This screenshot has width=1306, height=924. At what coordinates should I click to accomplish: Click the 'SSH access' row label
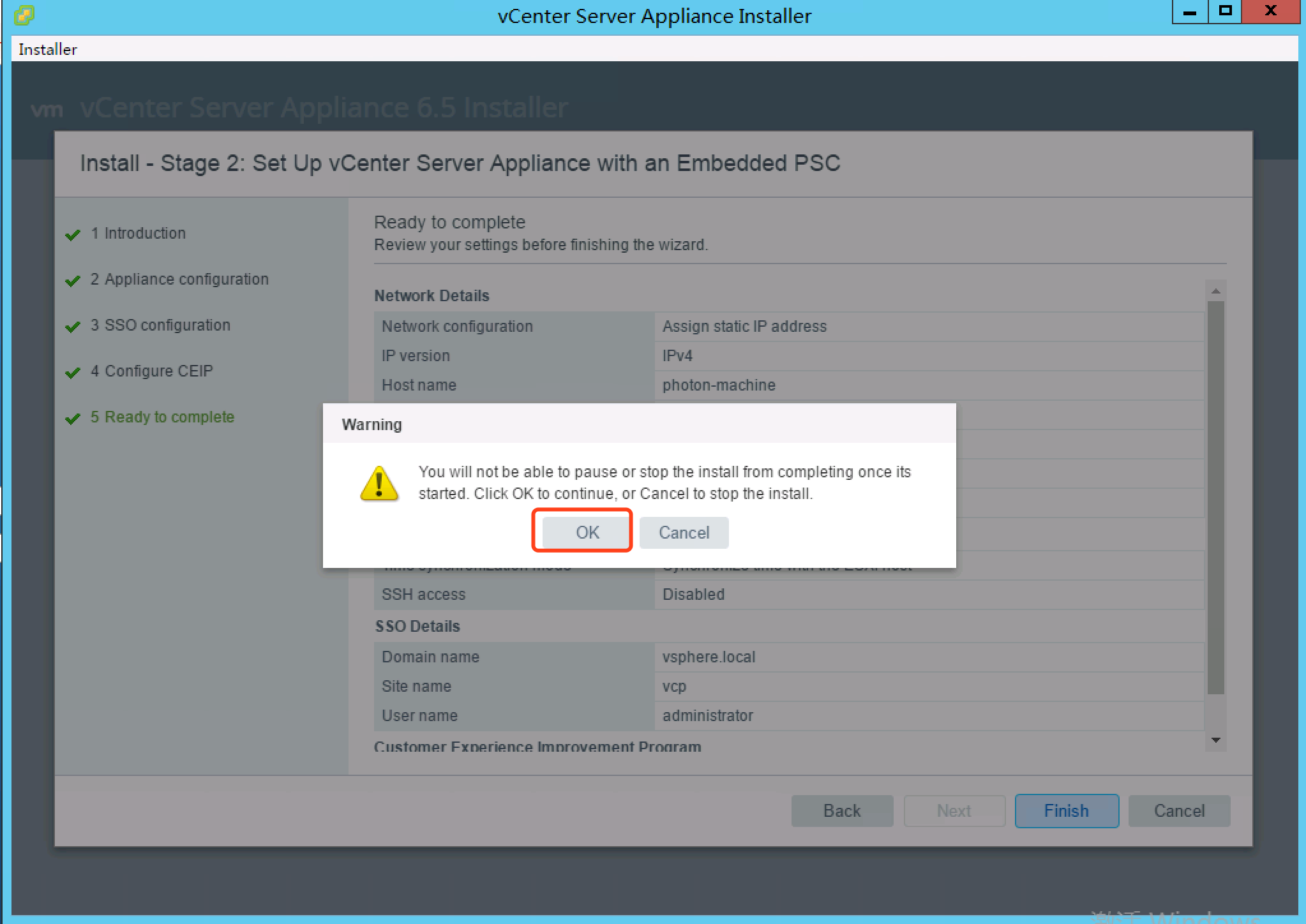(x=423, y=594)
